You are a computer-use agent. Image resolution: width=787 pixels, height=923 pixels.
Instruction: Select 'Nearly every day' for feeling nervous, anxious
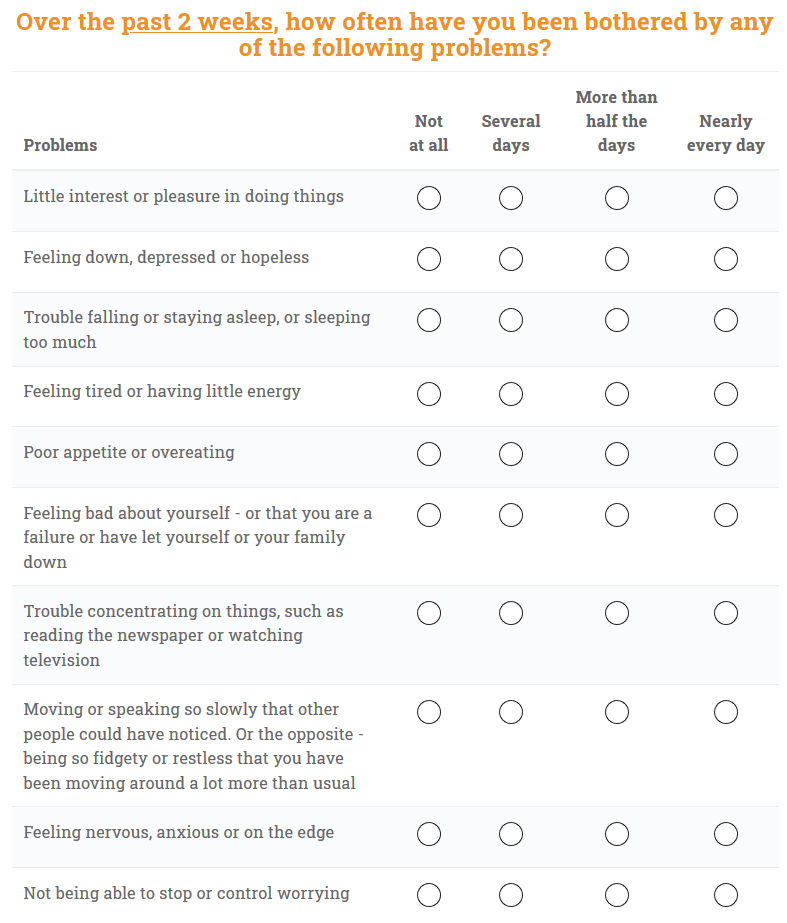coord(726,834)
